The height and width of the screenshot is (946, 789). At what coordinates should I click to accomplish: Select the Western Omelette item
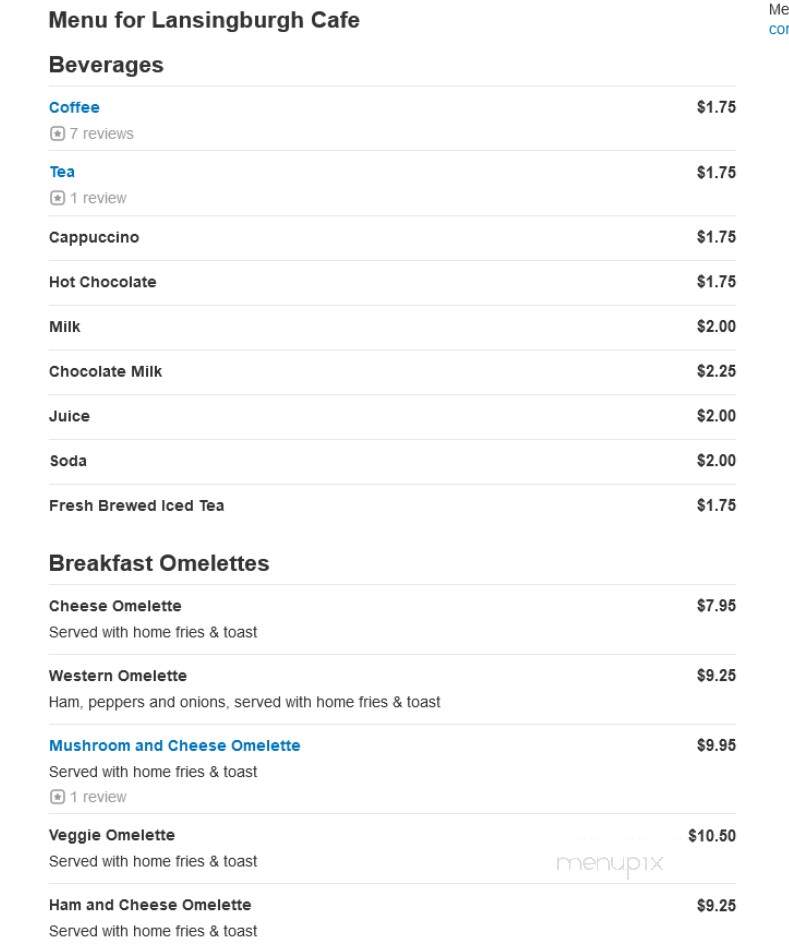118,676
